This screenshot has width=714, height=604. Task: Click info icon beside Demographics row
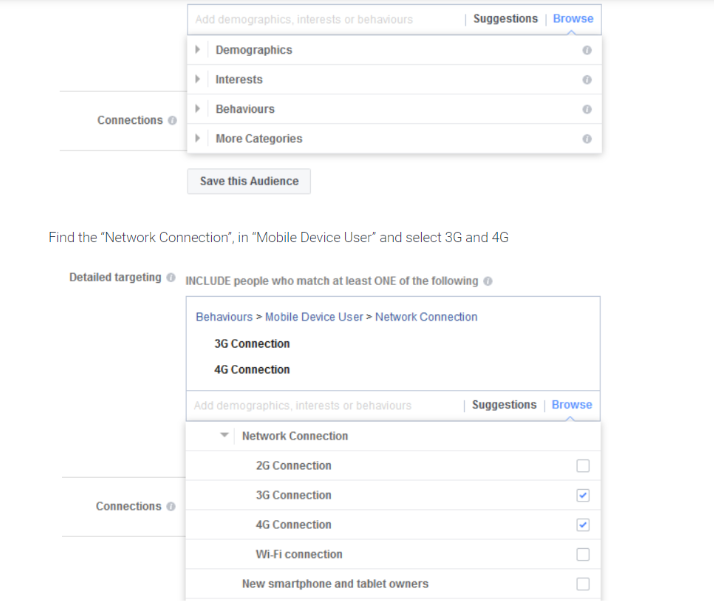[587, 50]
